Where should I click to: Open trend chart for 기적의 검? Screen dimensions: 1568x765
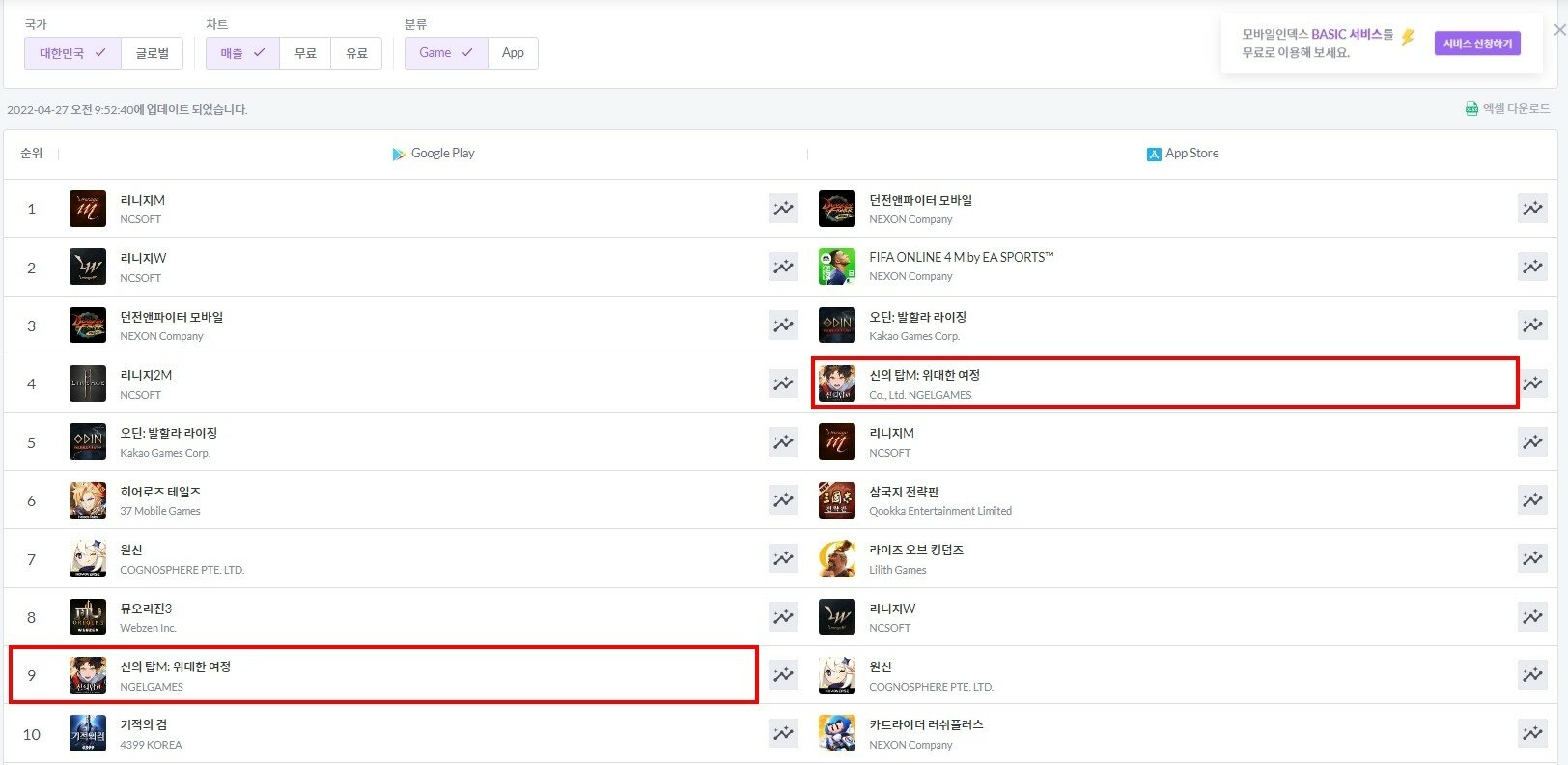(x=783, y=733)
